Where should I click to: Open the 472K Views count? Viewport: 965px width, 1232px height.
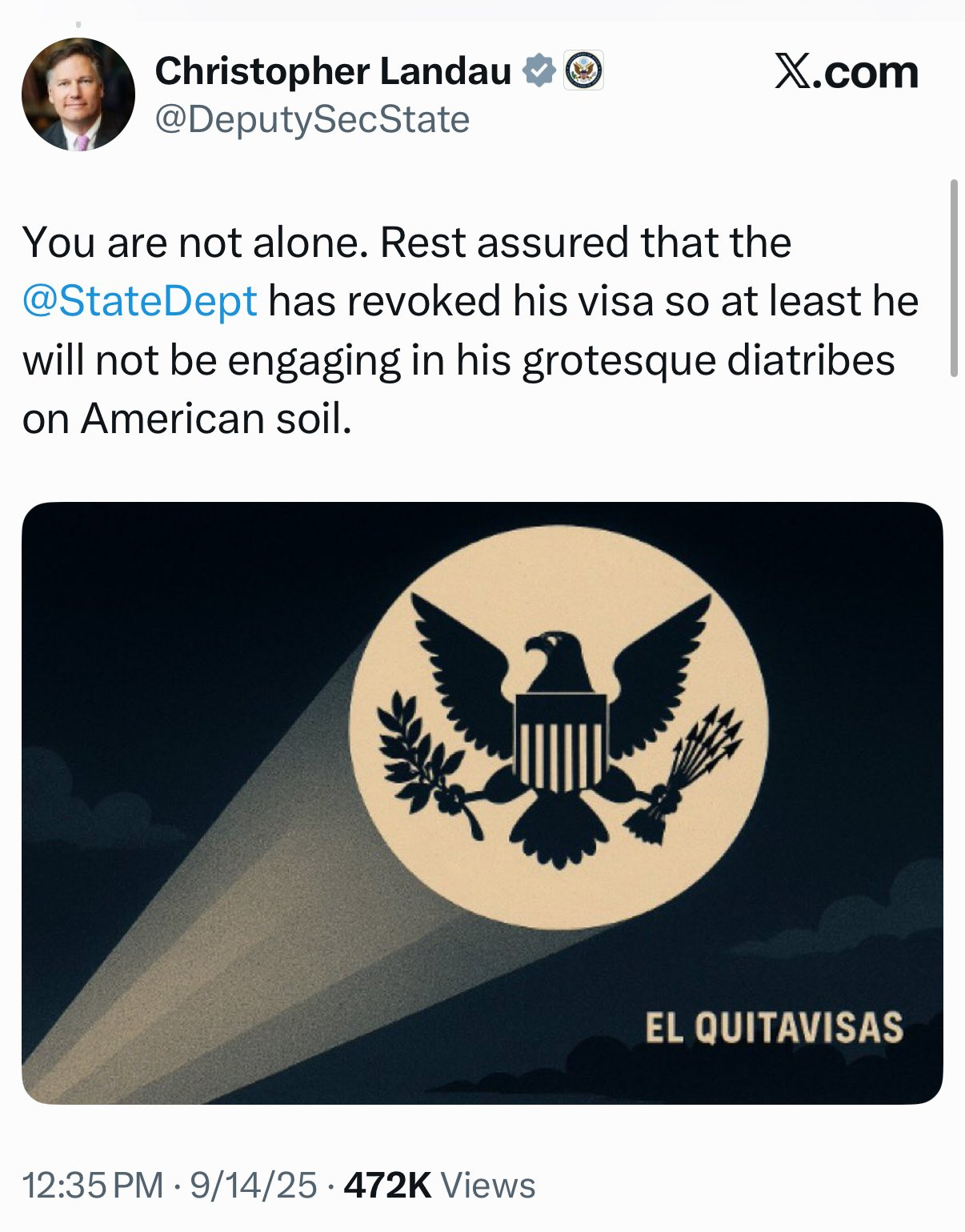pyautogui.click(x=439, y=1186)
